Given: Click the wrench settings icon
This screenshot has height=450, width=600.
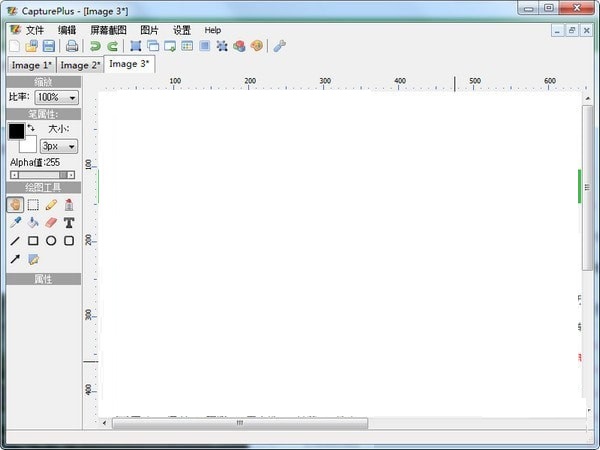Looking at the screenshot, I should coord(279,46).
